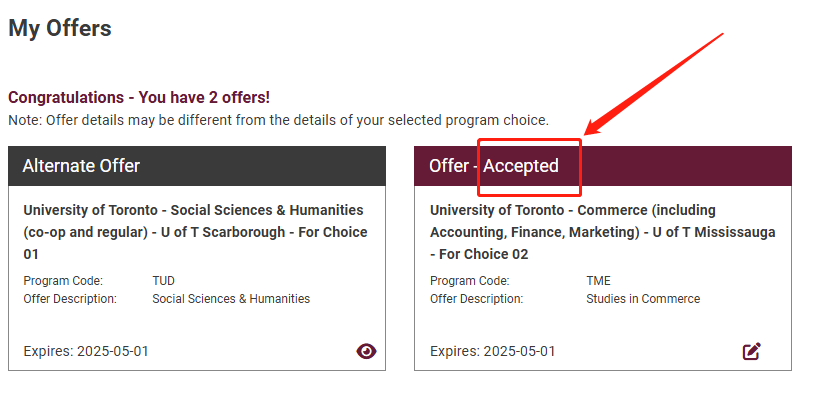Click the note about offer details differing
The width and height of the screenshot is (821, 395).
point(279,120)
